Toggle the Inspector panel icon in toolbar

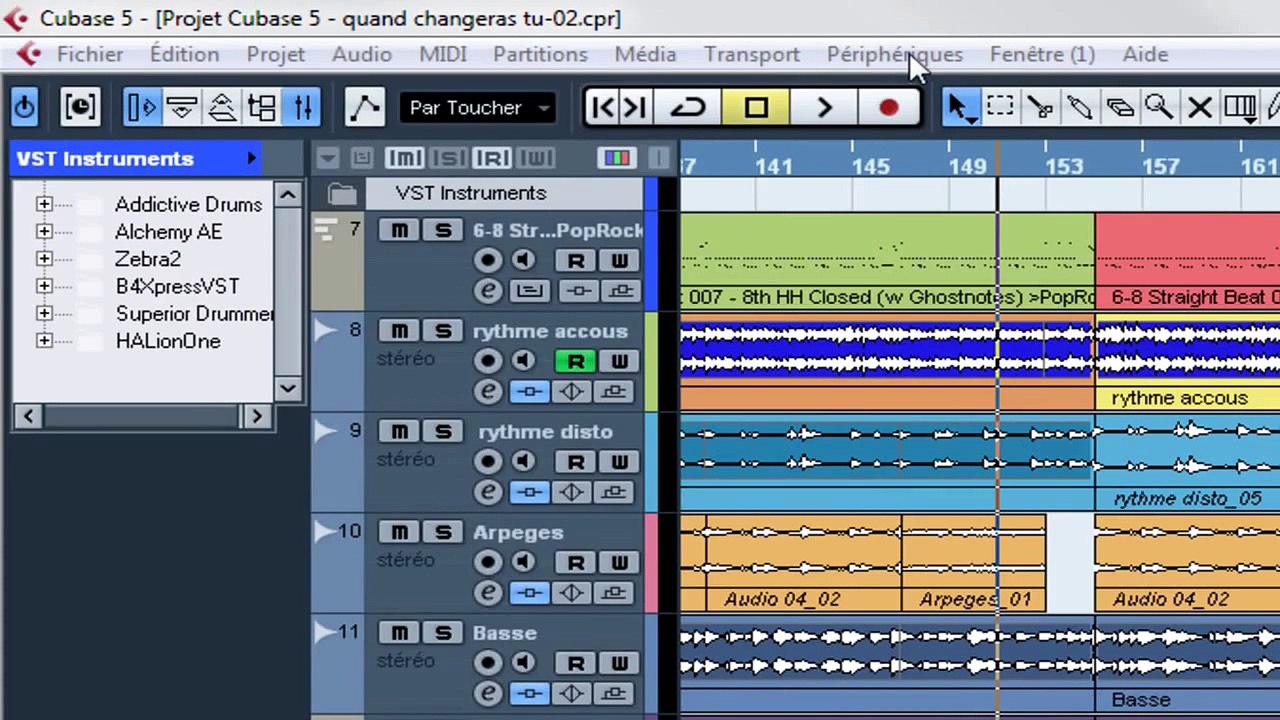point(142,107)
